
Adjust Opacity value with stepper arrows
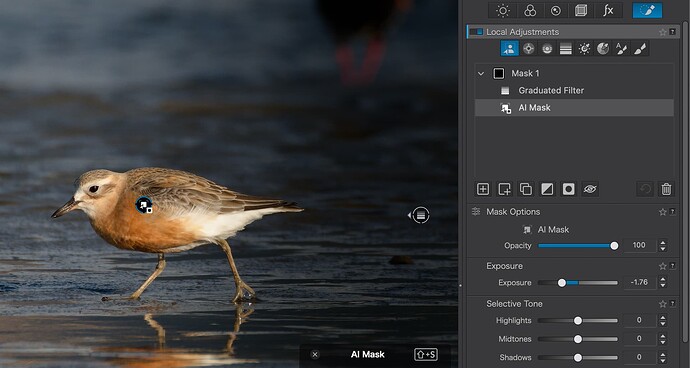(x=663, y=246)
